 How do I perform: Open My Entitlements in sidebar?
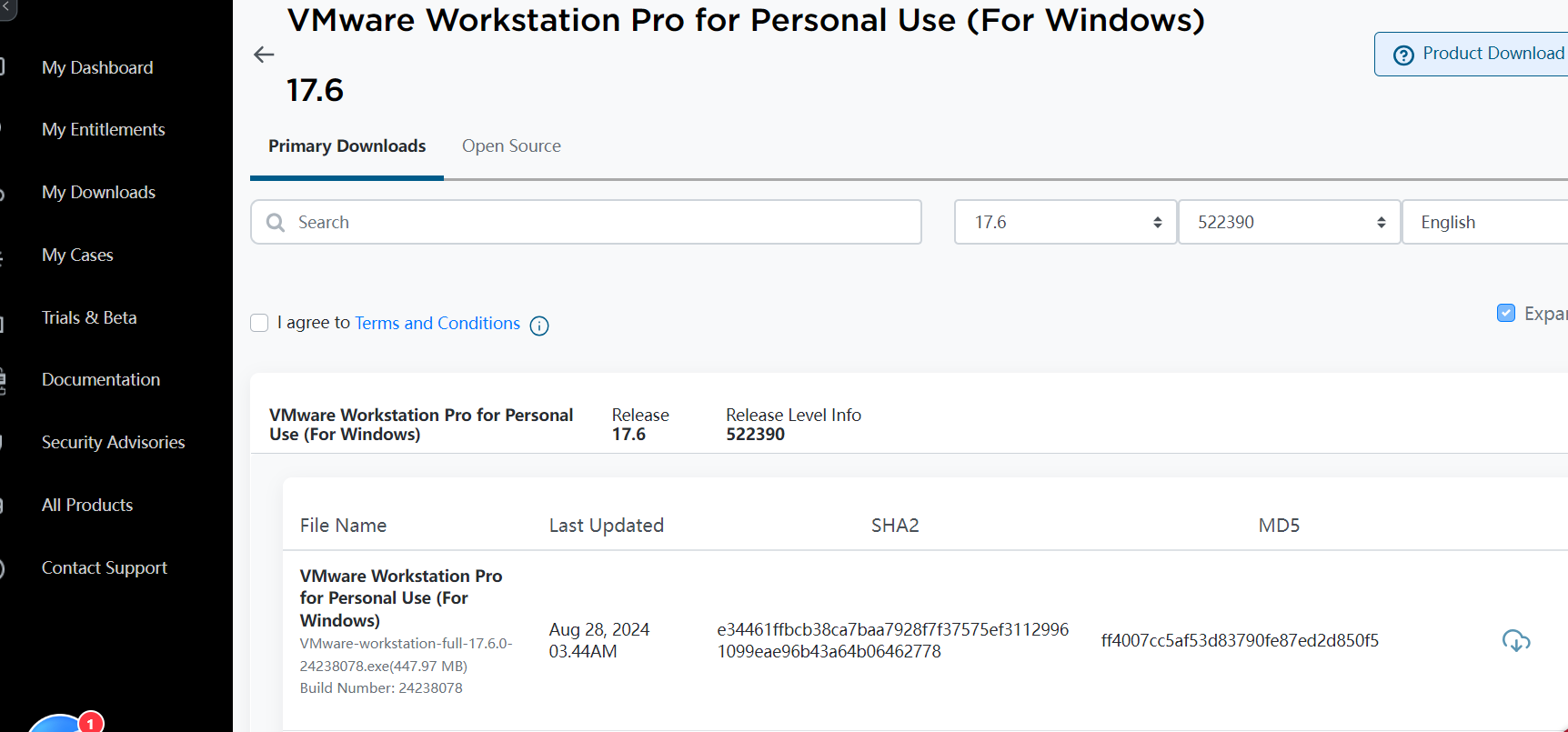[x=104, y=129]
